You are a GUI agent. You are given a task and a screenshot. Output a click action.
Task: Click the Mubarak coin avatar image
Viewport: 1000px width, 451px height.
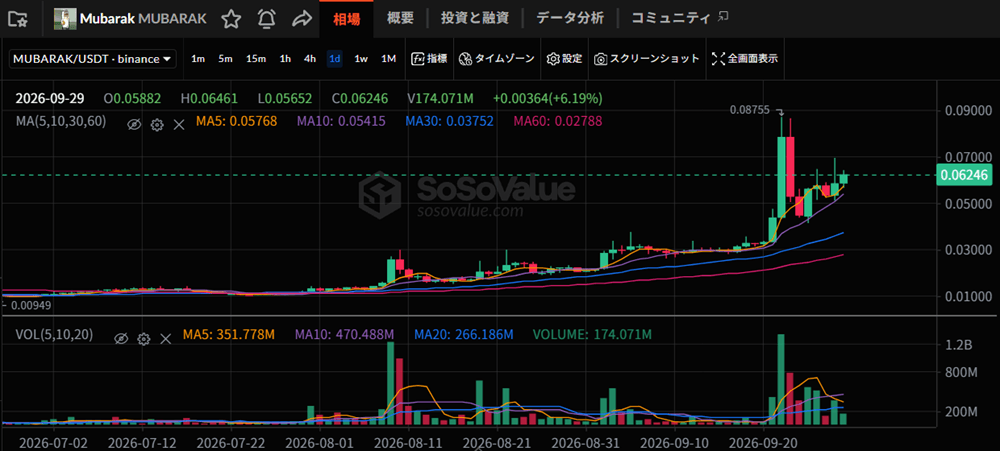point(67,18)
